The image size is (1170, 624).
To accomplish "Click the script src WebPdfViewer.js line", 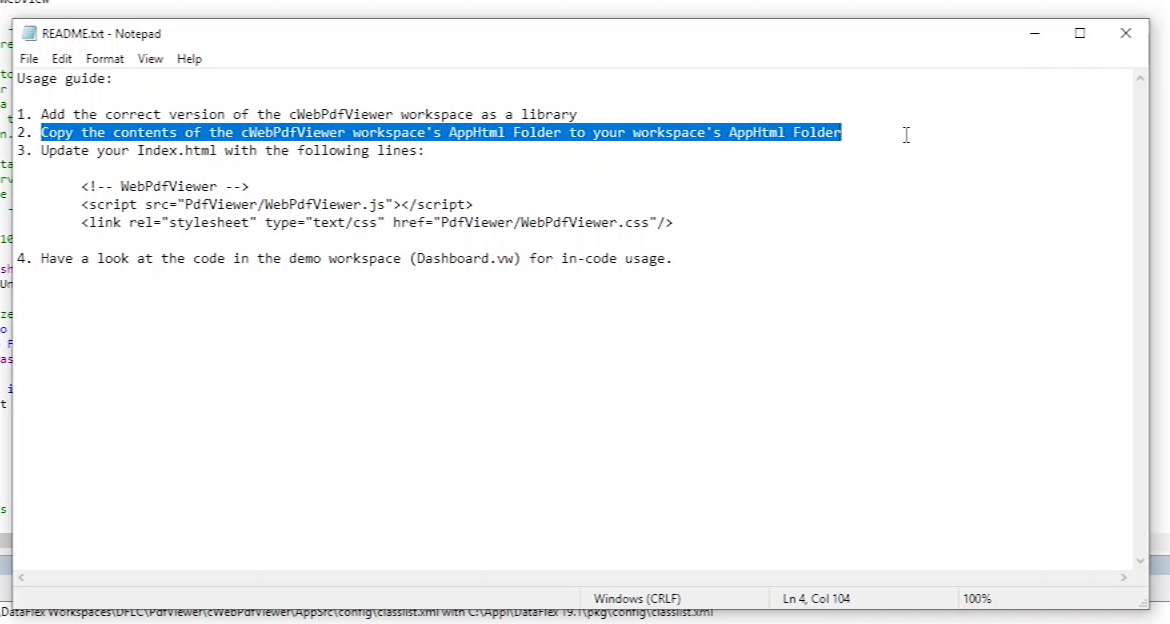I will click(277, 205).
